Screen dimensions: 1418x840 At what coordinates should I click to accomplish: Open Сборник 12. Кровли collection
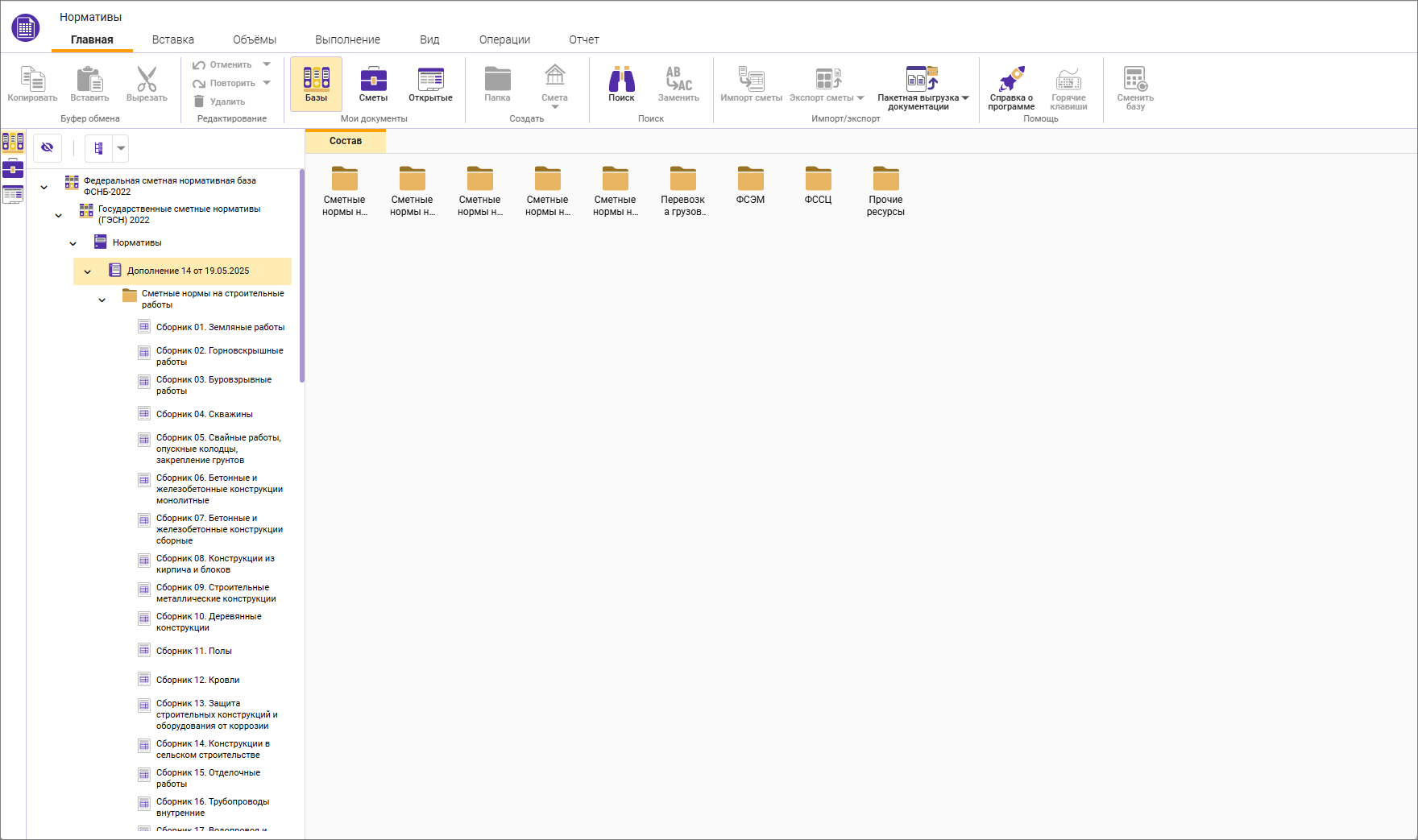click(197, 680)
